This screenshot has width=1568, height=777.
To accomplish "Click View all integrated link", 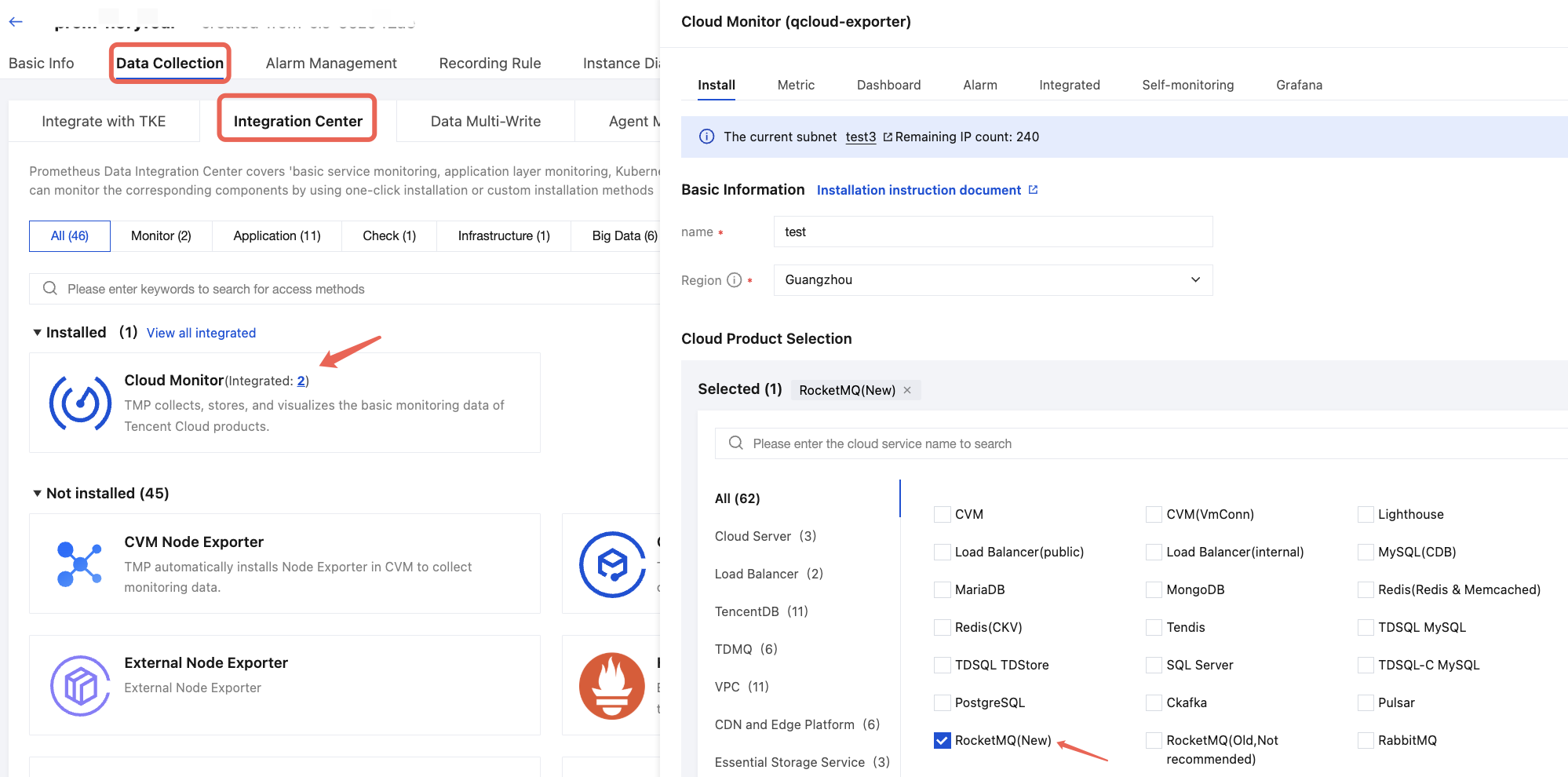I will tap(201, 333).
